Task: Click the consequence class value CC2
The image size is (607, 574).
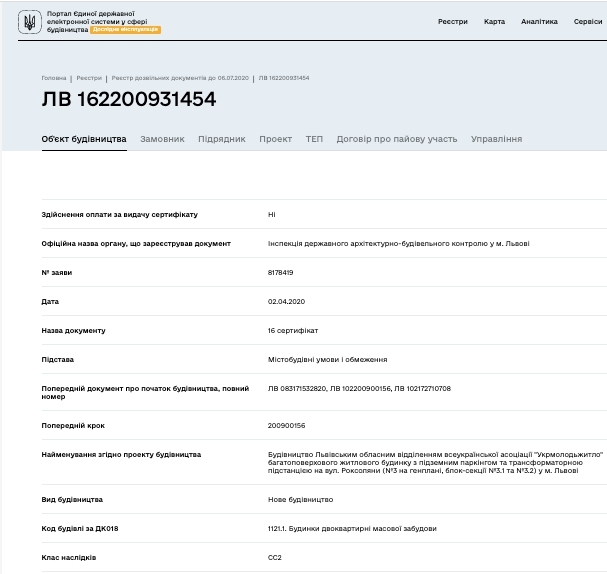Action: [274, 557]
